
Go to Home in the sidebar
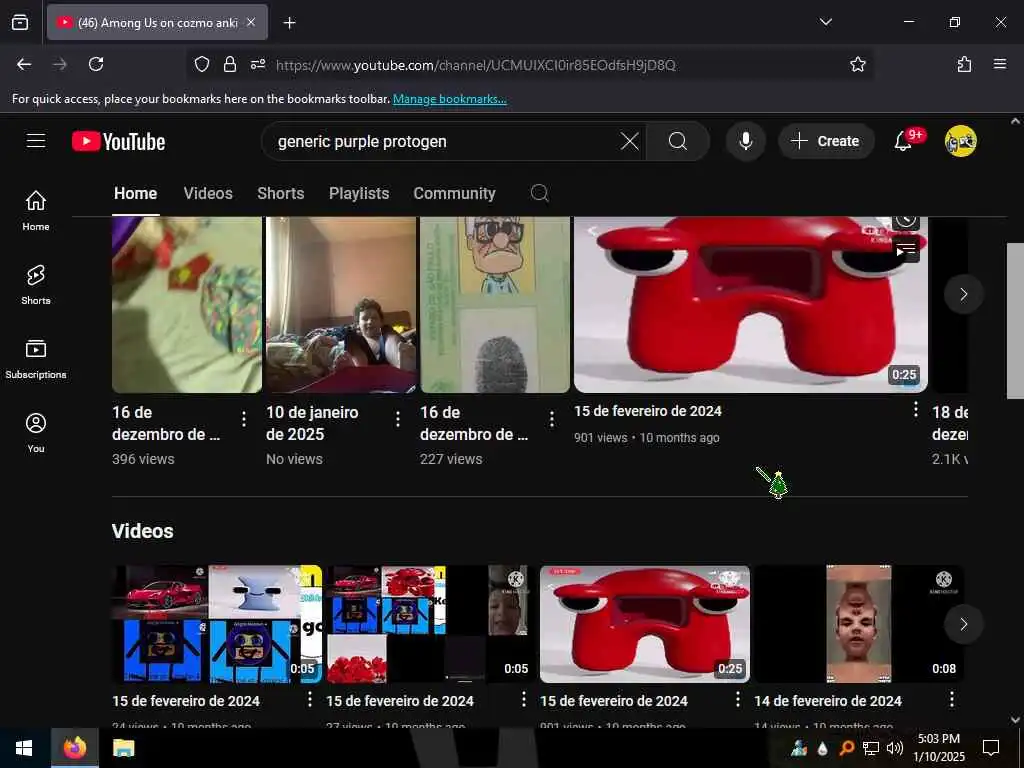click(36, 210)
